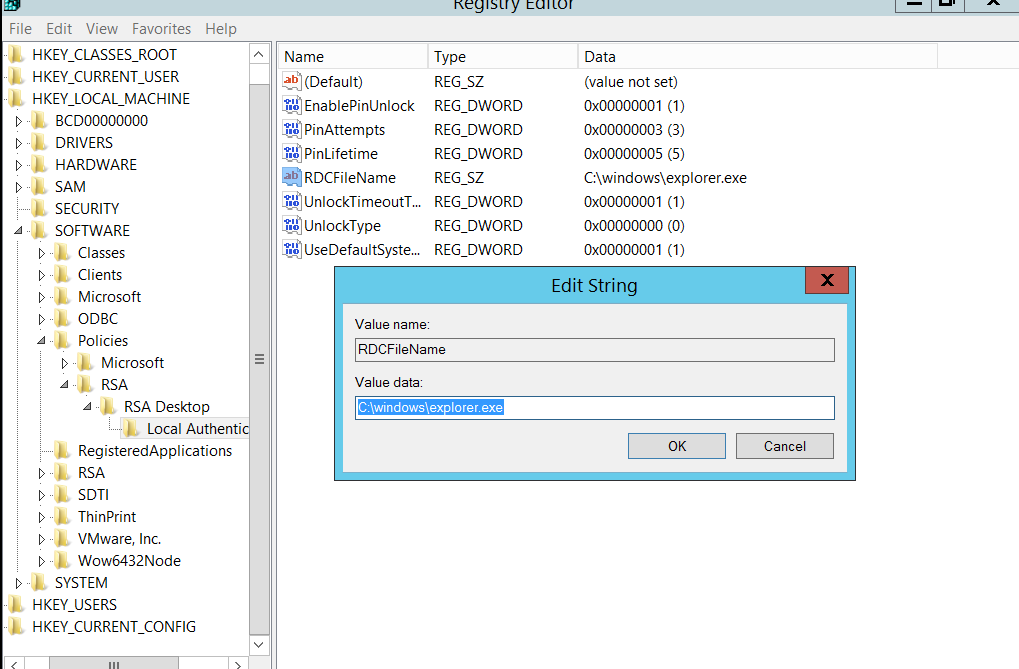Click the EnablePinUnlock DWORD value icon
The width and height of the screenshot is (1019, 669).
point(292,106)
